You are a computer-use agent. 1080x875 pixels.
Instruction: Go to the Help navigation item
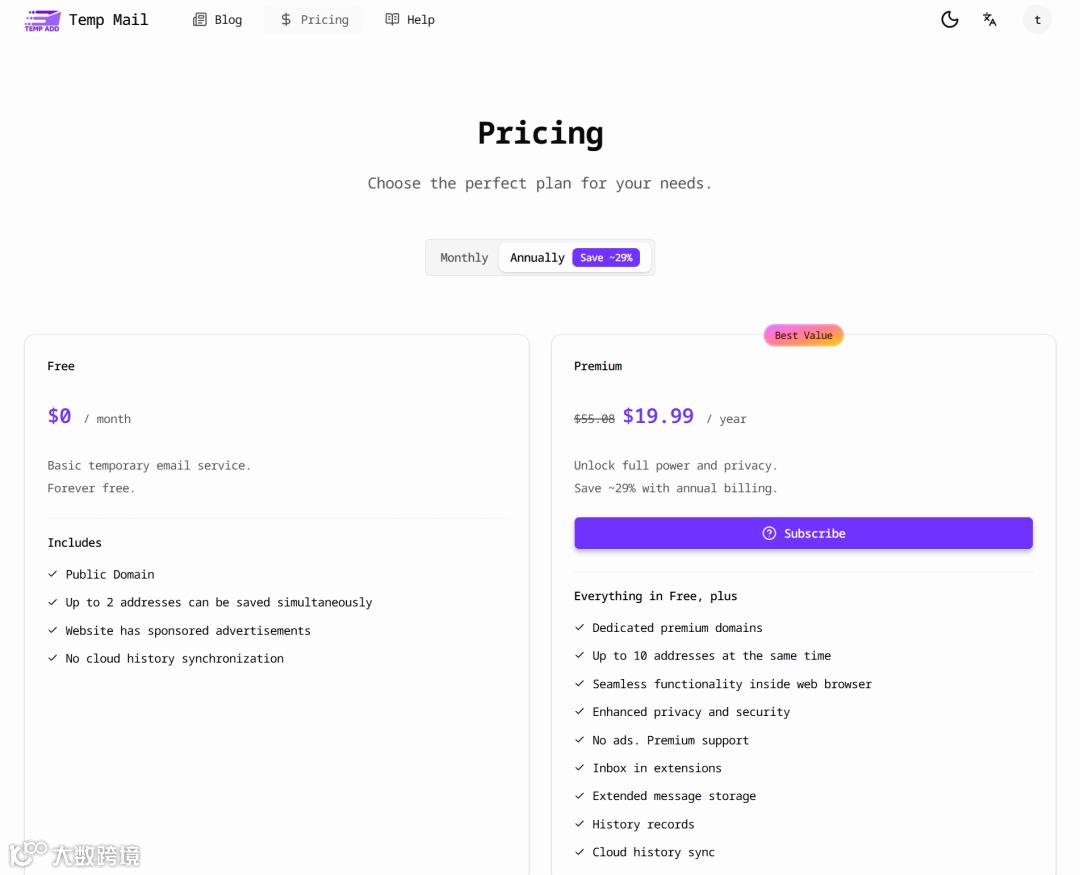tap(420, 20)
